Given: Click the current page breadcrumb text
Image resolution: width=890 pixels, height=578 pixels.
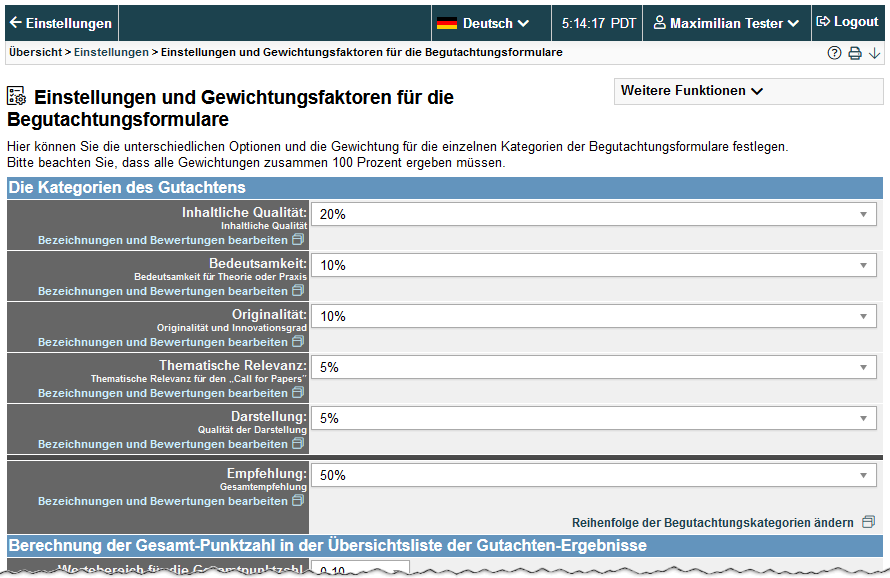Looking at the screenshot, I should click(x=362, y=52).
